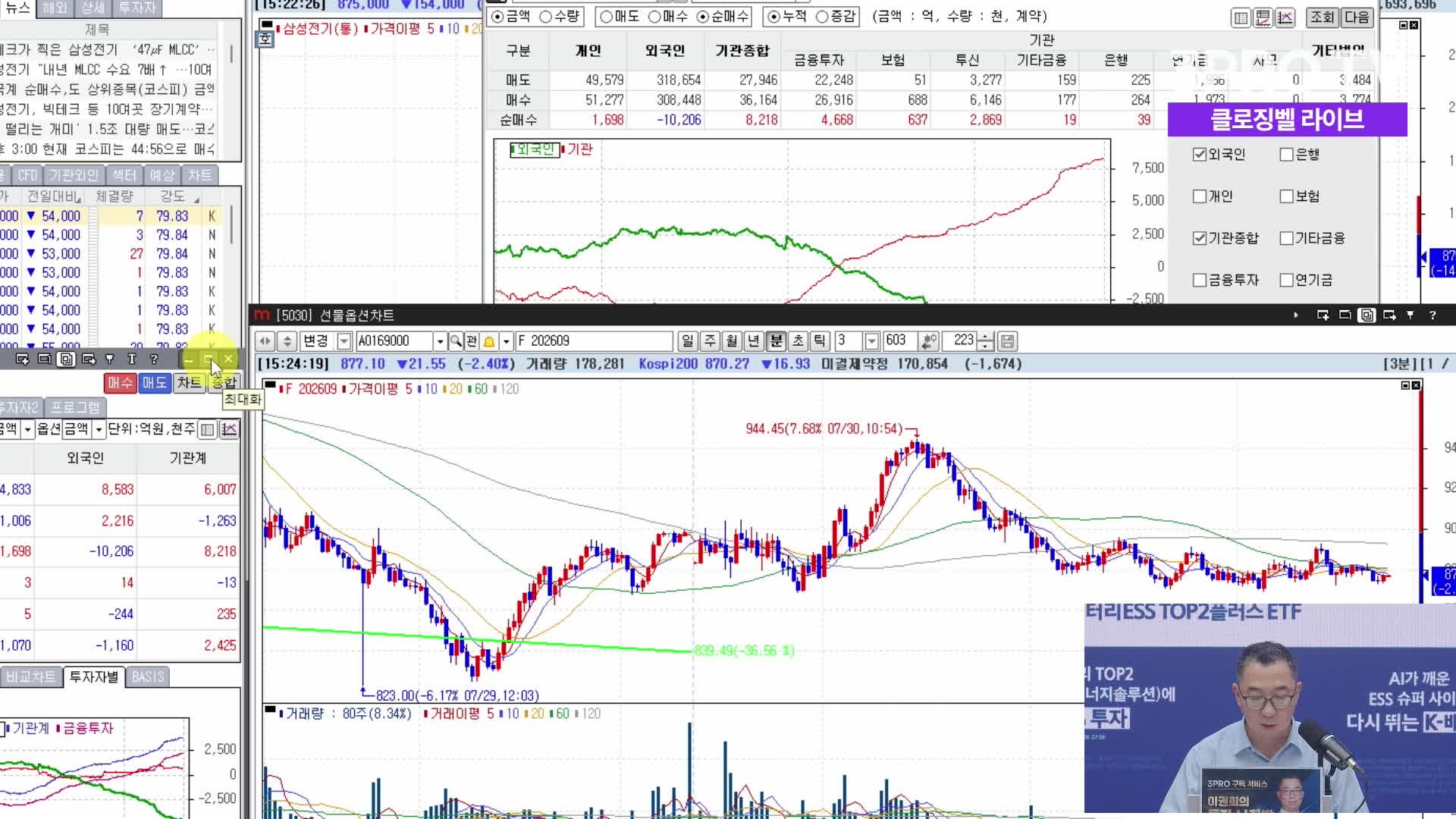Uncheck the 외국인 checkbox
This screenshot has height=819, width=1456.
click(x=1199, y=155)
